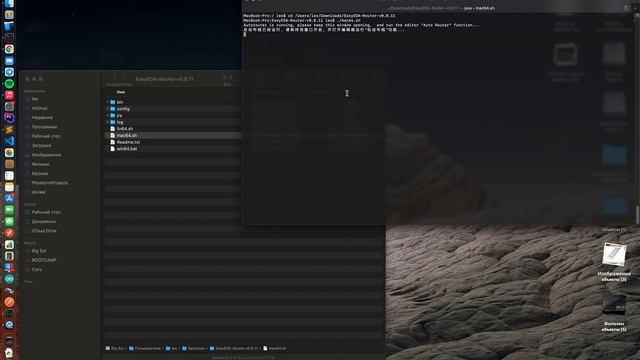Select the config folder row

[x=173, y=109]
